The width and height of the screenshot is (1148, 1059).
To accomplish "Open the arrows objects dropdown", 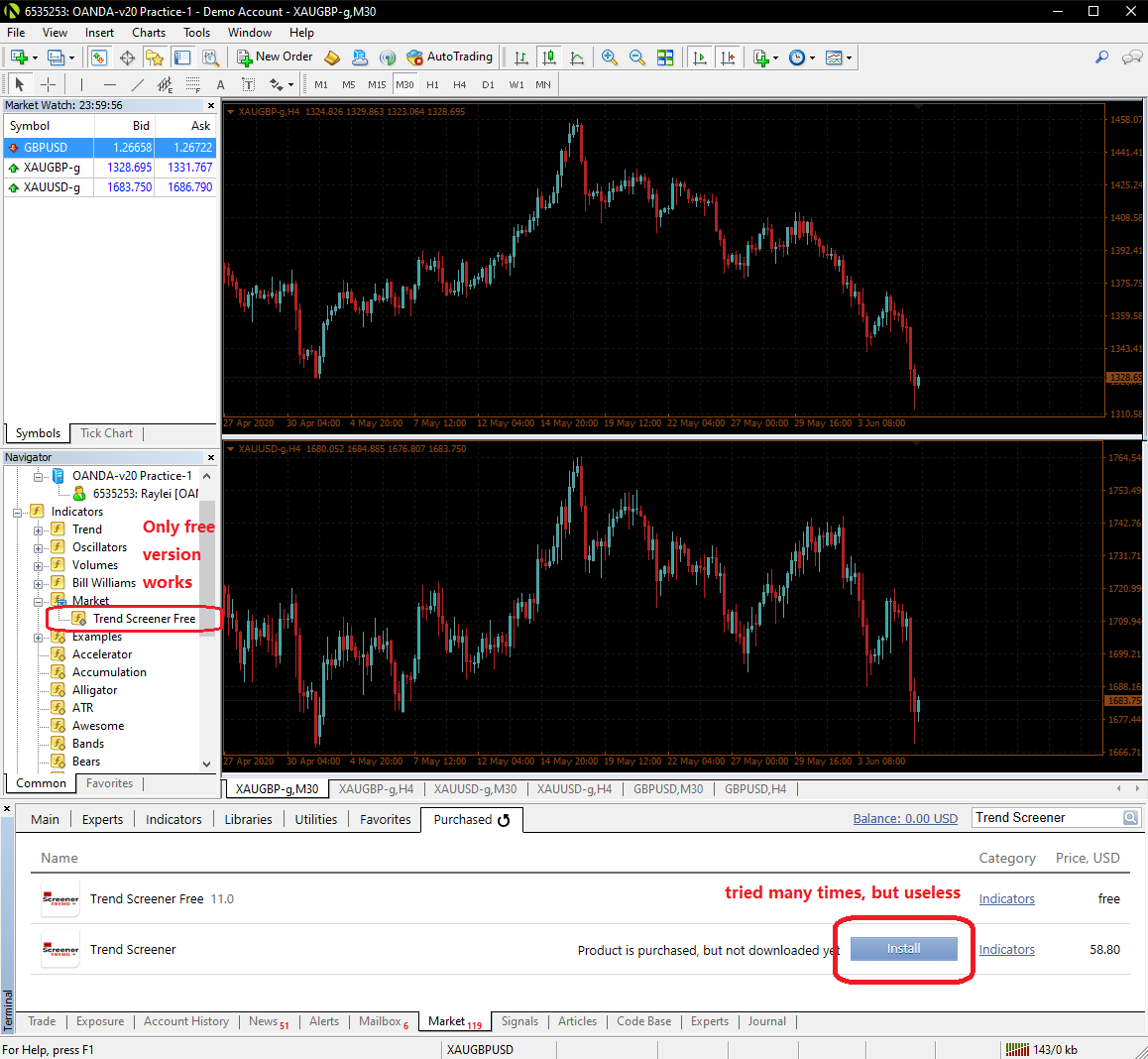I will click(290, 85).
